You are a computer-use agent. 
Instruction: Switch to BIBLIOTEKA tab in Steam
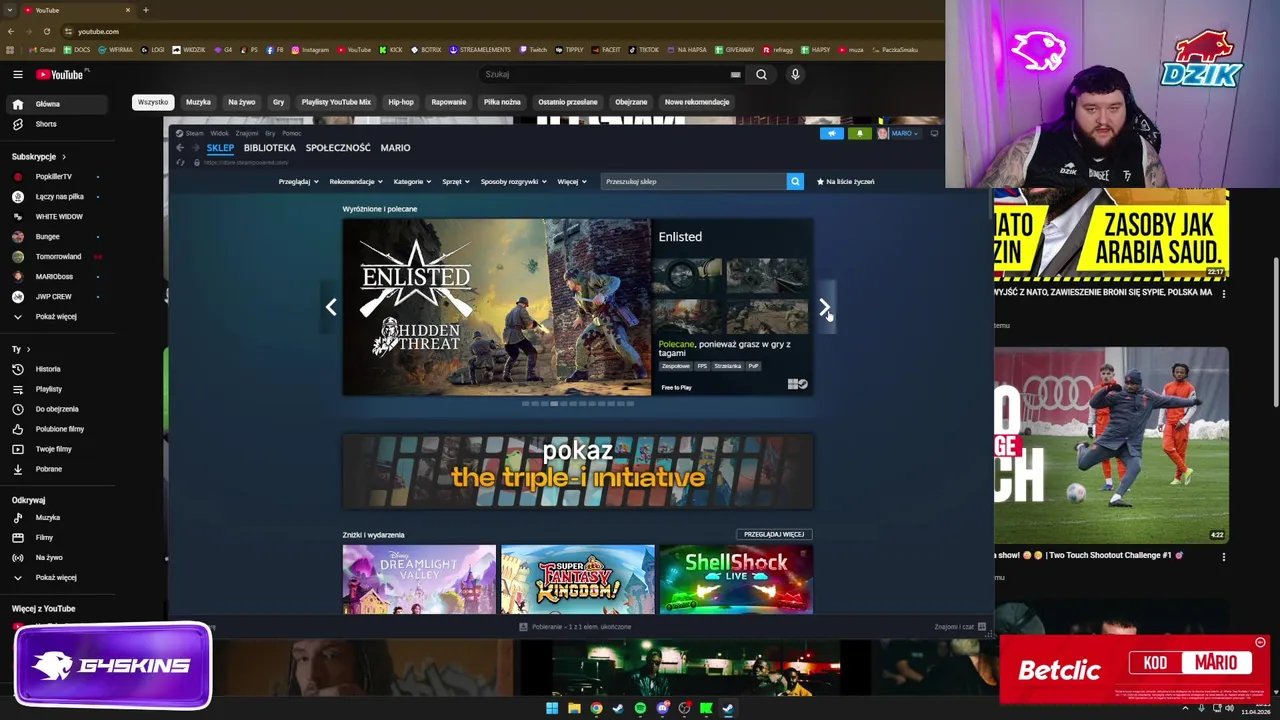[x=269, y=148]
